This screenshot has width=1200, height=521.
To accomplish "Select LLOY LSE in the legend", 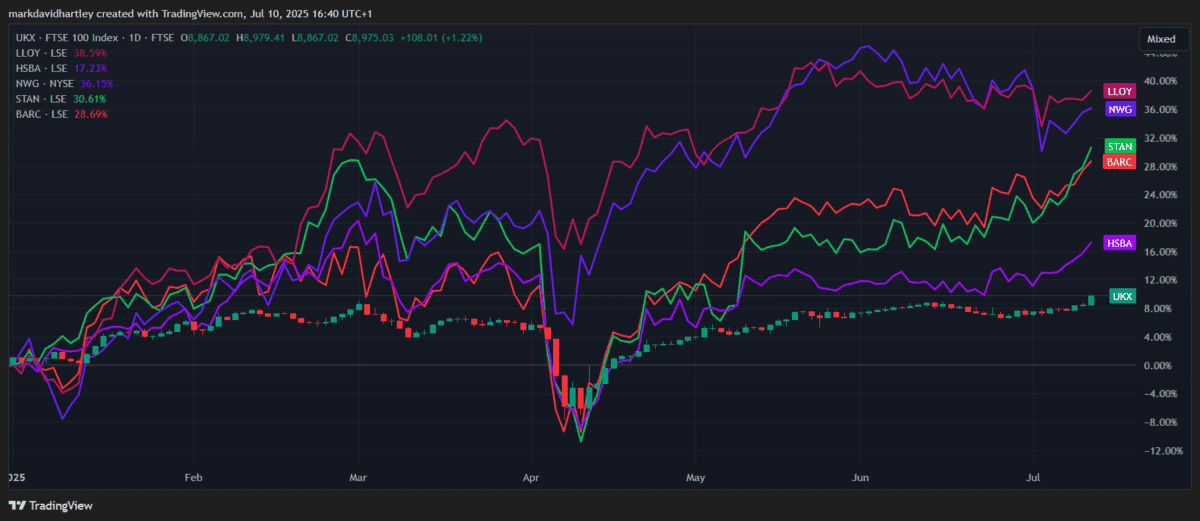I will pos(41,52).
